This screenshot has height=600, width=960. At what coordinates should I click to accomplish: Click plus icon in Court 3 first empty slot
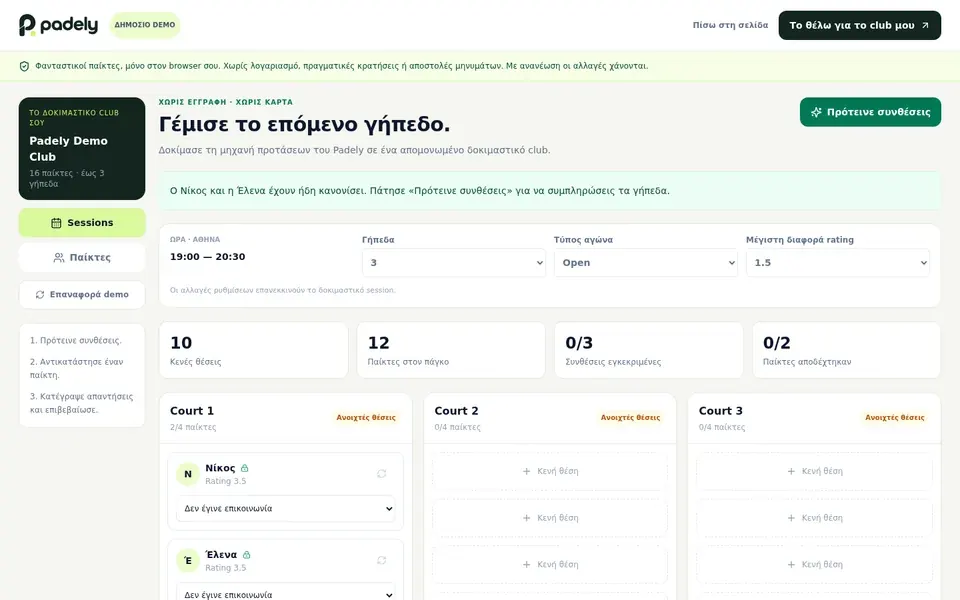(x=791, y=471)
